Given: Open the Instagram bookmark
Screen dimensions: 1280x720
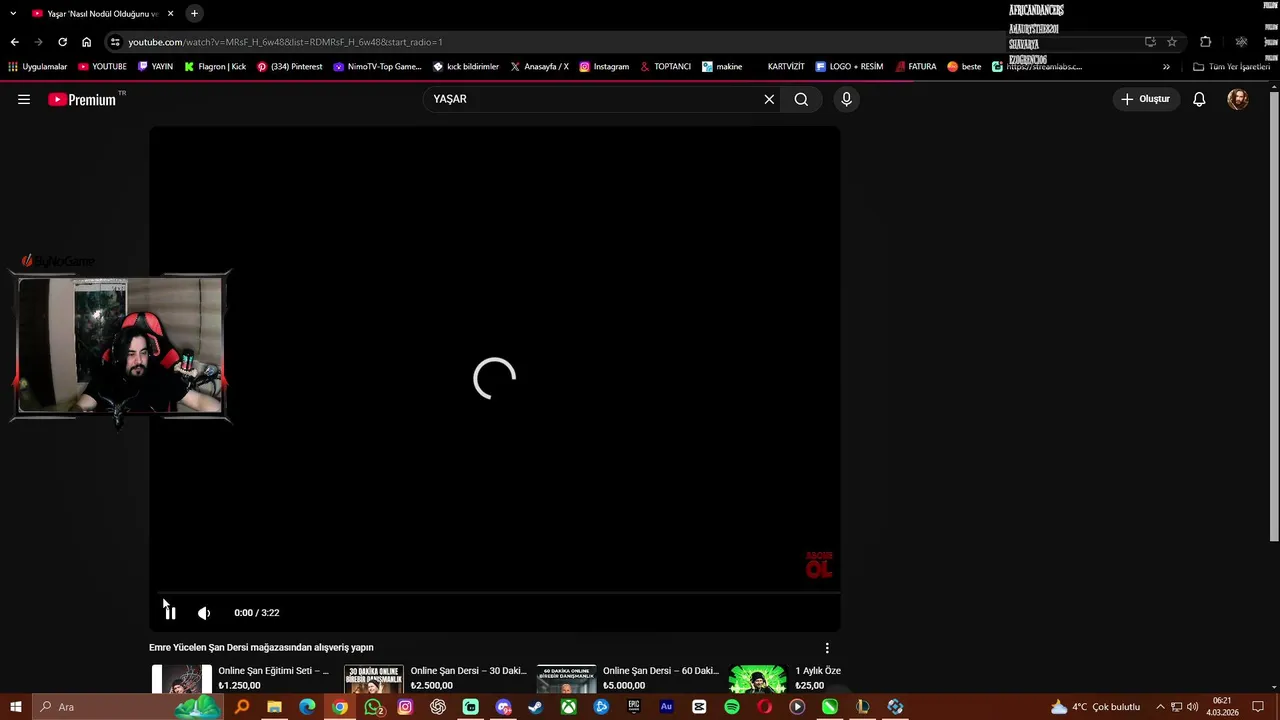Looking at the screenshot, I should click(x=604, y=67).
